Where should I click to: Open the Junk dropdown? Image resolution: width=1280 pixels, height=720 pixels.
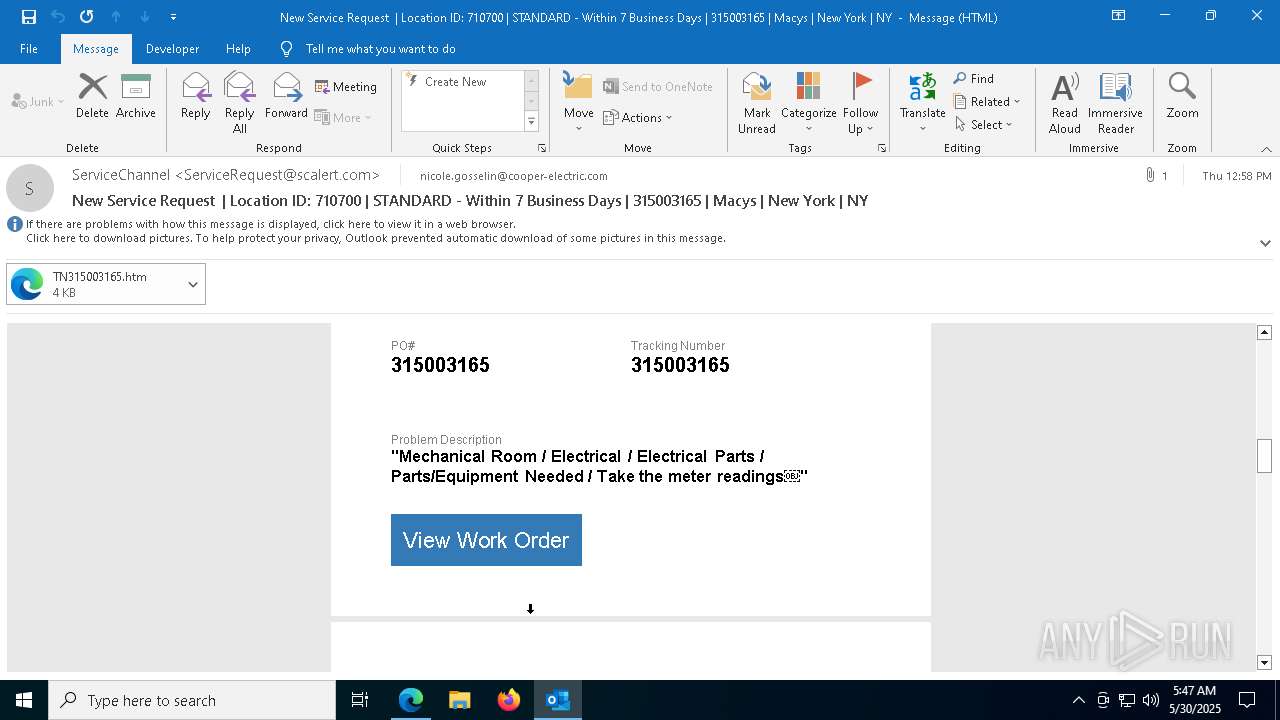click(x=38, y=101)
